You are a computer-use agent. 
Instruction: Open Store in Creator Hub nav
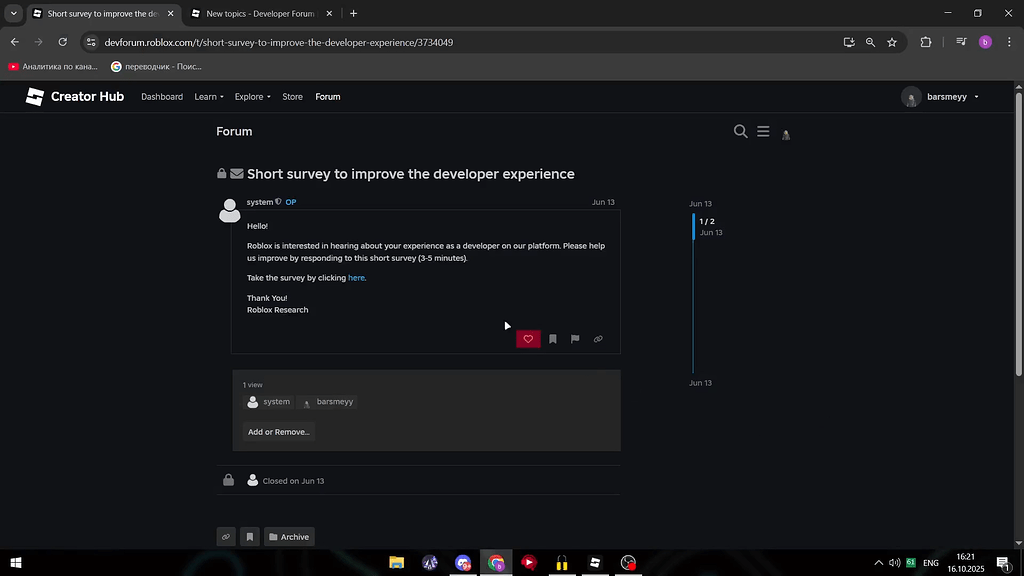pos(292,97)
